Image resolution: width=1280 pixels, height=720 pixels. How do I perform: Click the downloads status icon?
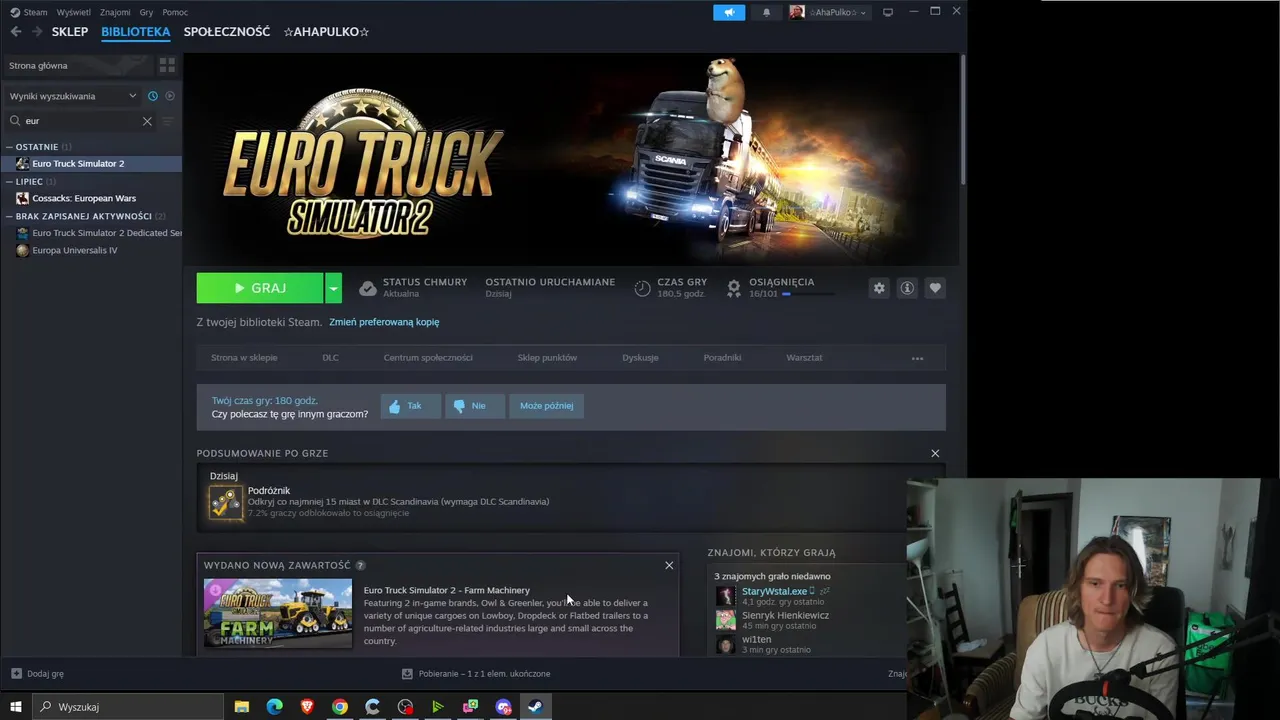tap(407, 674)
